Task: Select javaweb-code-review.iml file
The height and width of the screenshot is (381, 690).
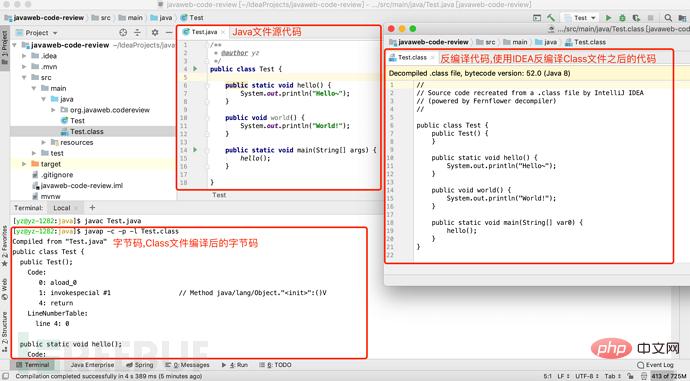Action: pyautogui.click(x=78, y=185)
